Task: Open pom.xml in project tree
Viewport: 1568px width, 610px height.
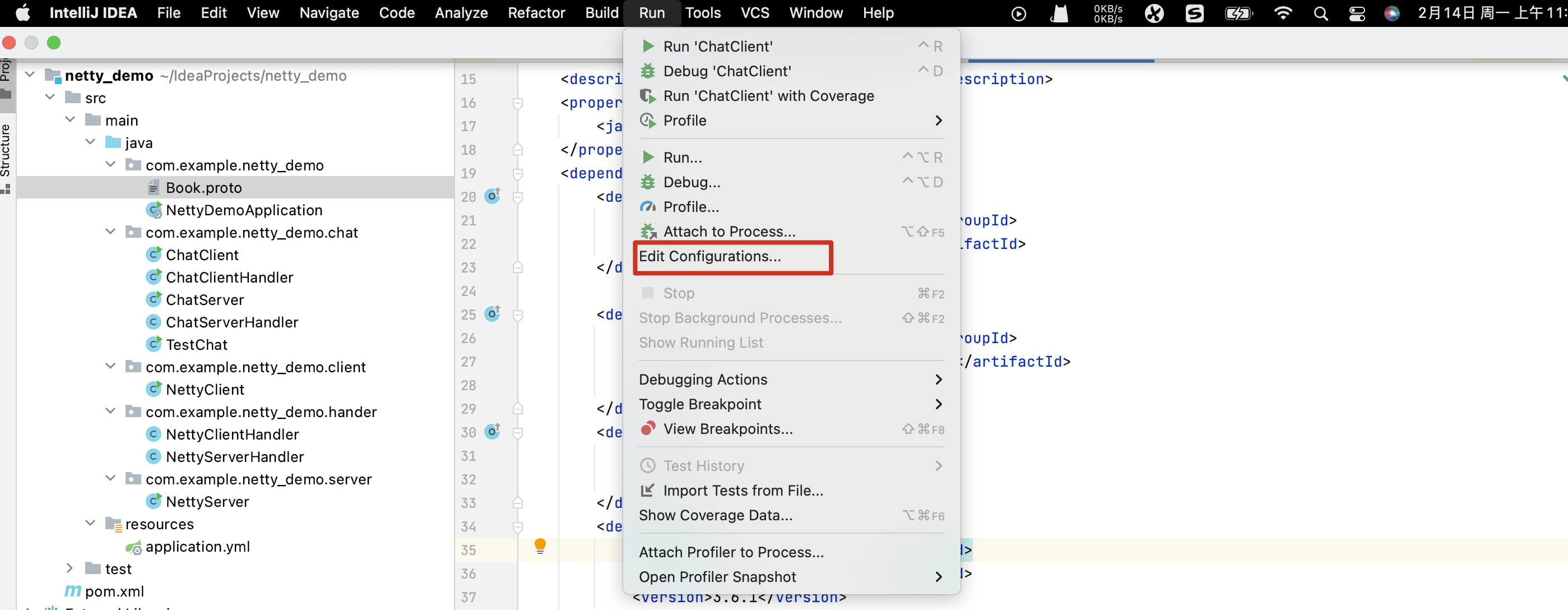Action: click(114, 591)
